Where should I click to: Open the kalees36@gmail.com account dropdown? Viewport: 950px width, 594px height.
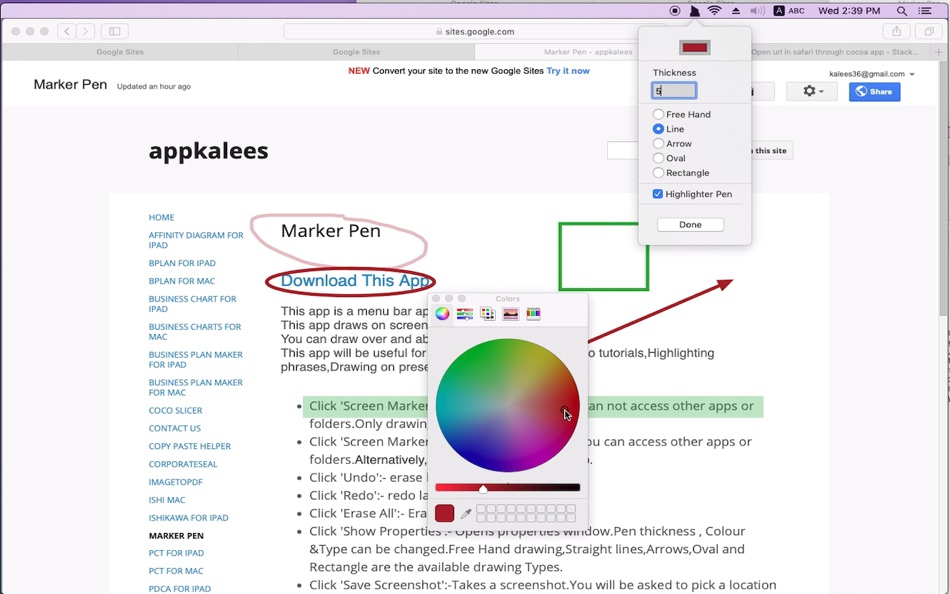point(871,74)
